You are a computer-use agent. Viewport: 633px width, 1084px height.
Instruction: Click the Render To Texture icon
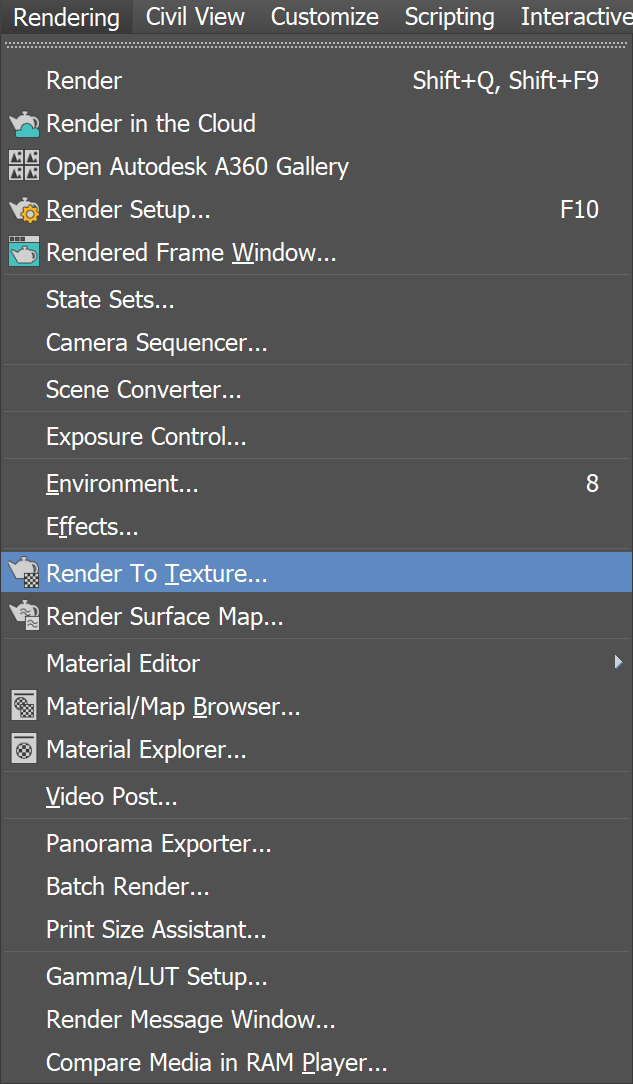(x=22, y=573)
